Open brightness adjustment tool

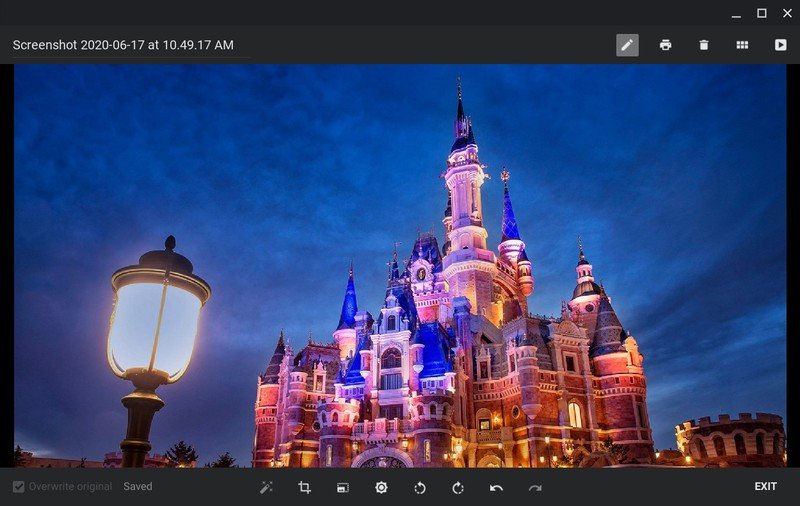[x=381, y=488]
